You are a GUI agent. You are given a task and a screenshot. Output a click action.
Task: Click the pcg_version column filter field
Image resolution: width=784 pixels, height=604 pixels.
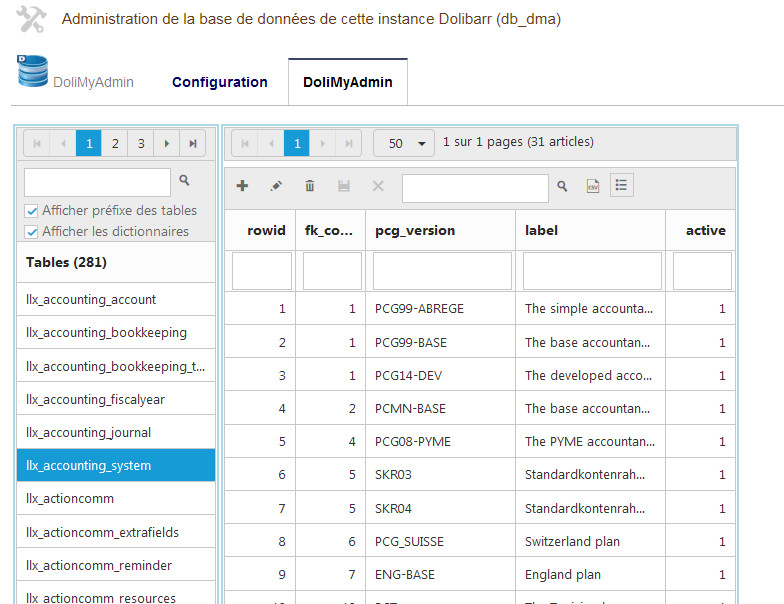[x=442, y=271]
